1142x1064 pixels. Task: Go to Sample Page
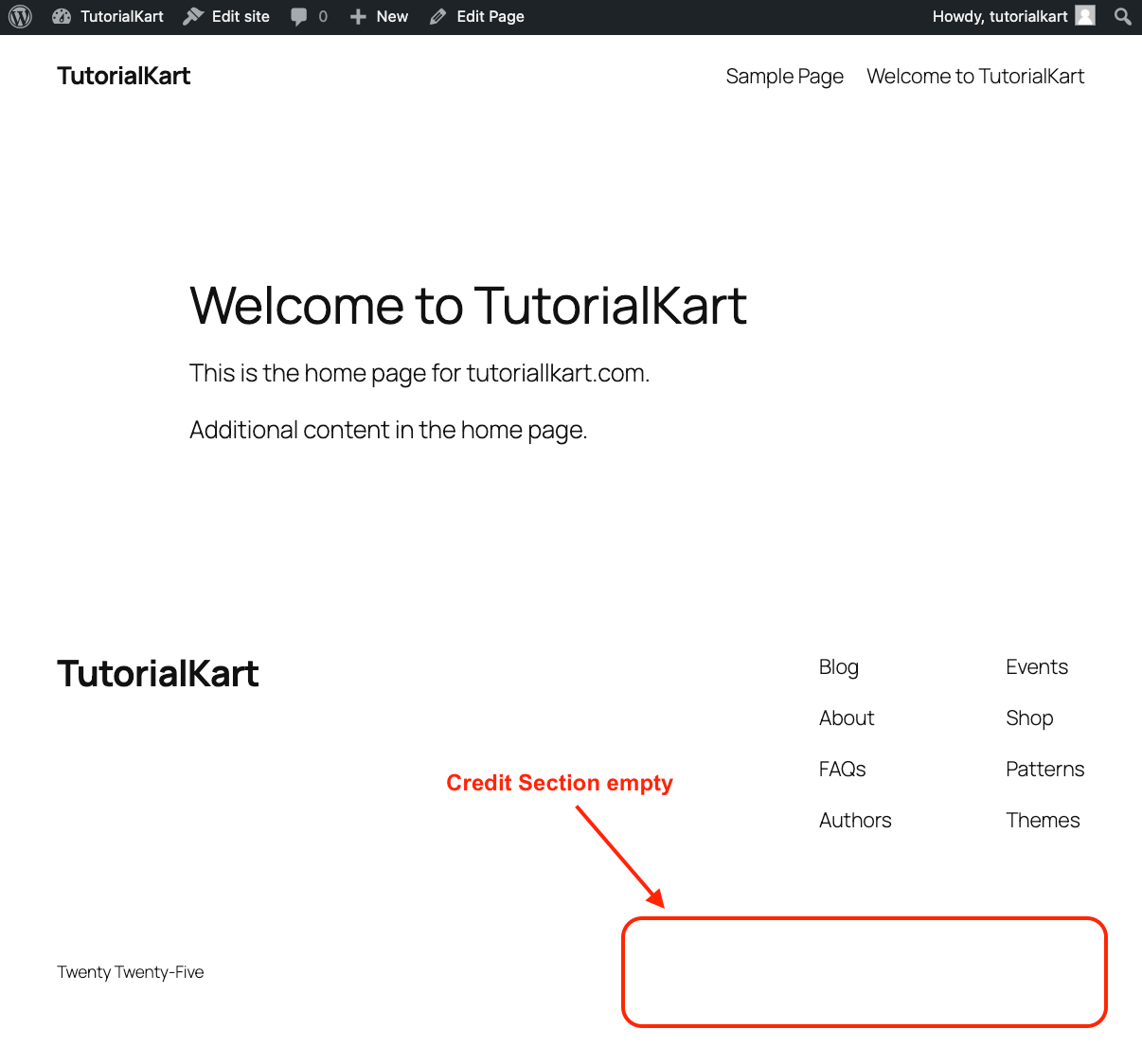click(785, 77)
